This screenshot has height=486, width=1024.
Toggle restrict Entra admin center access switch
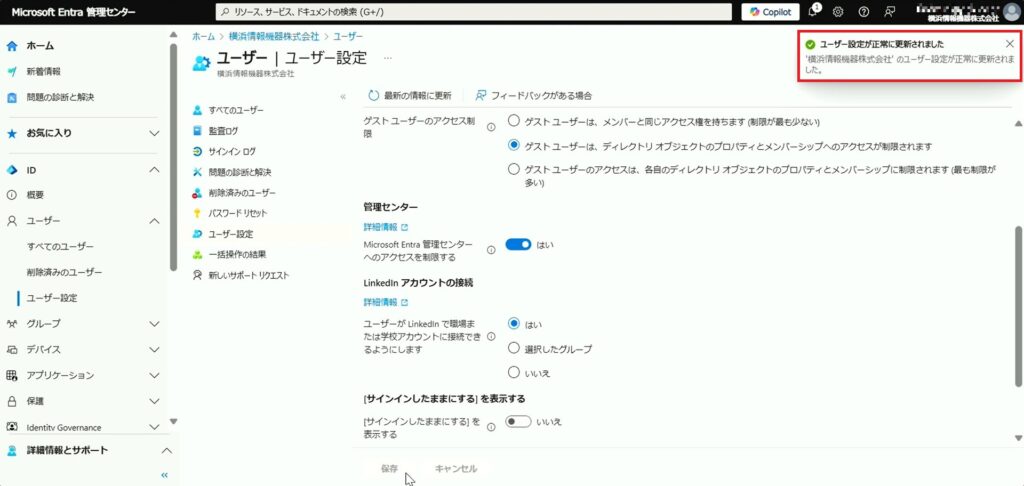pos(519,244)
